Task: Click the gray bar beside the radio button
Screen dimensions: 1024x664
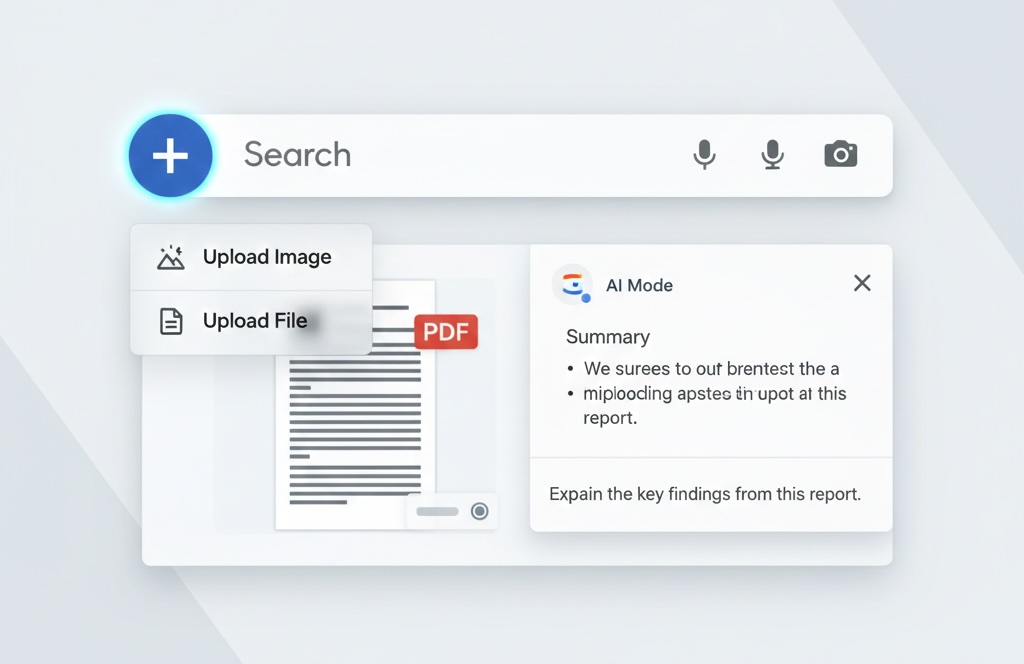Action: point(437,512)
